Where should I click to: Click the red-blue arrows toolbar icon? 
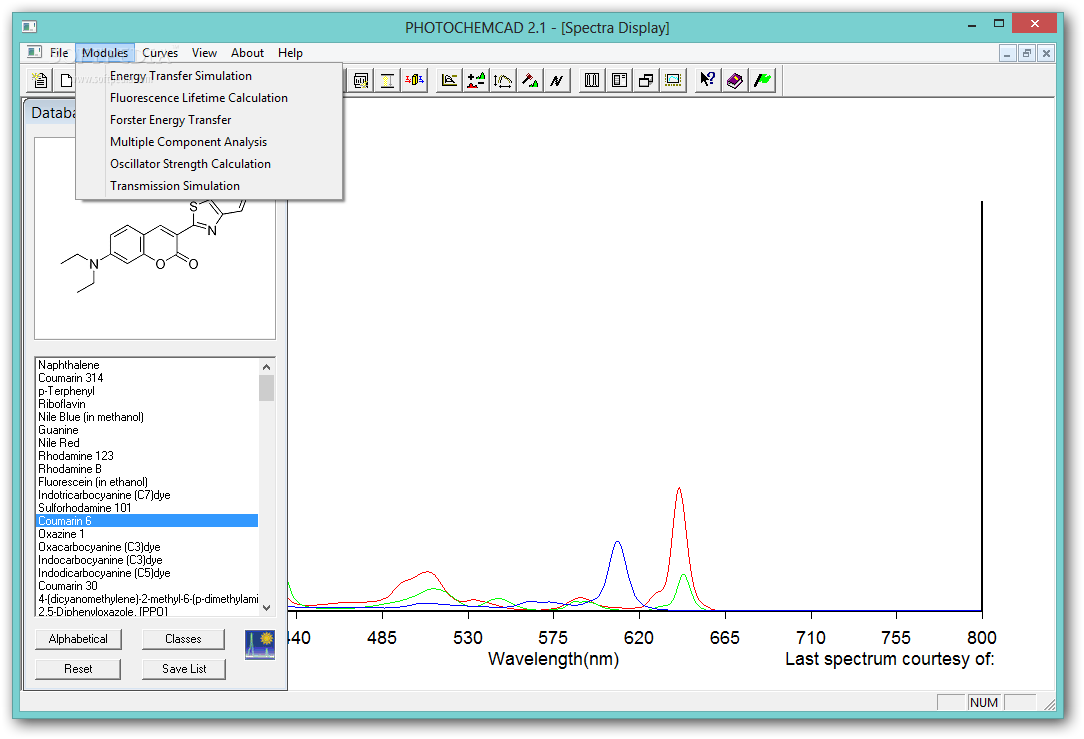pyautogui.click(x=414, y=81)
